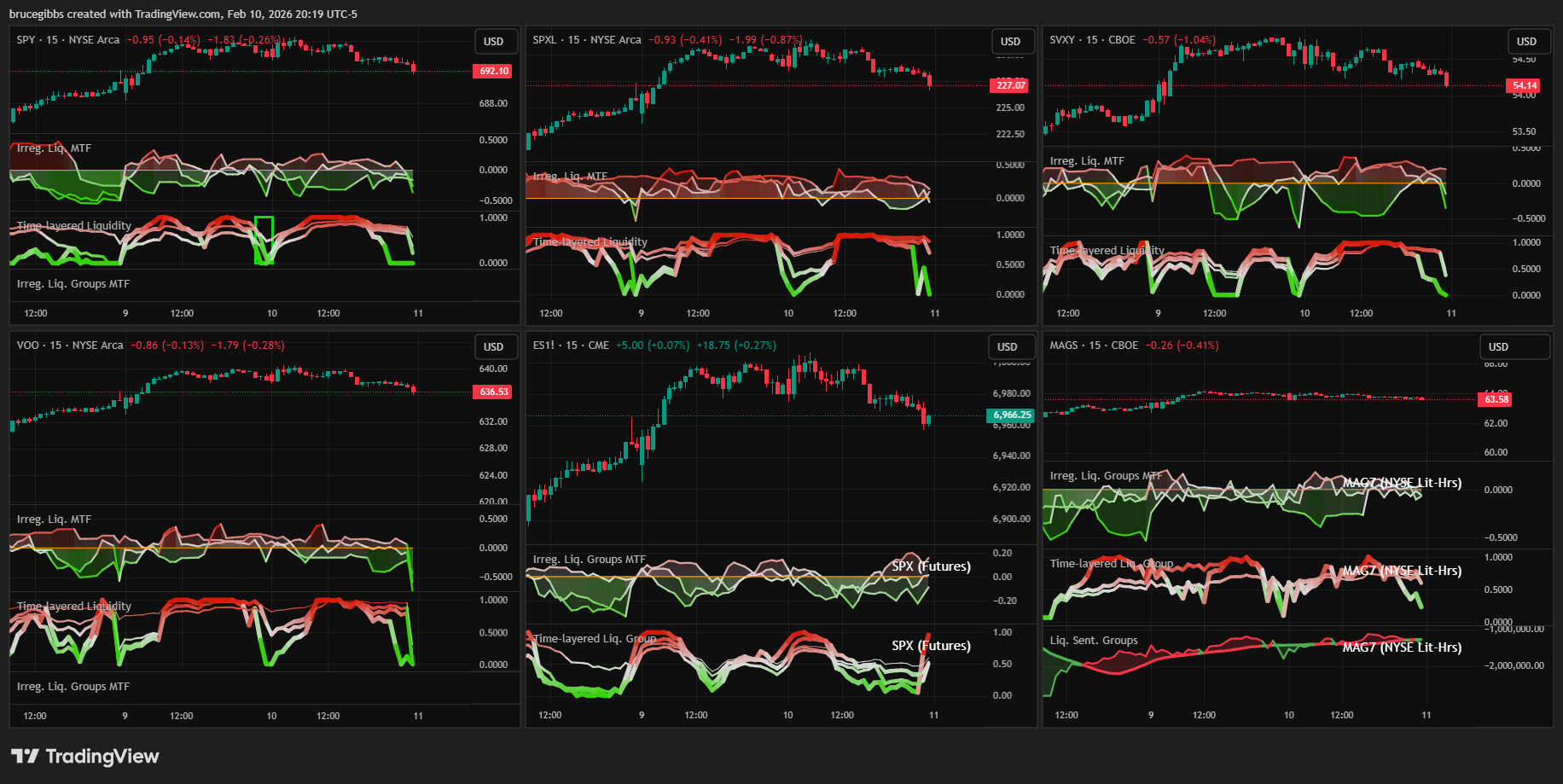This screenshot has width=1563, height=784.
Task: Open the USD currency dropdown on ES1! chart
Action: [1008, 346]
